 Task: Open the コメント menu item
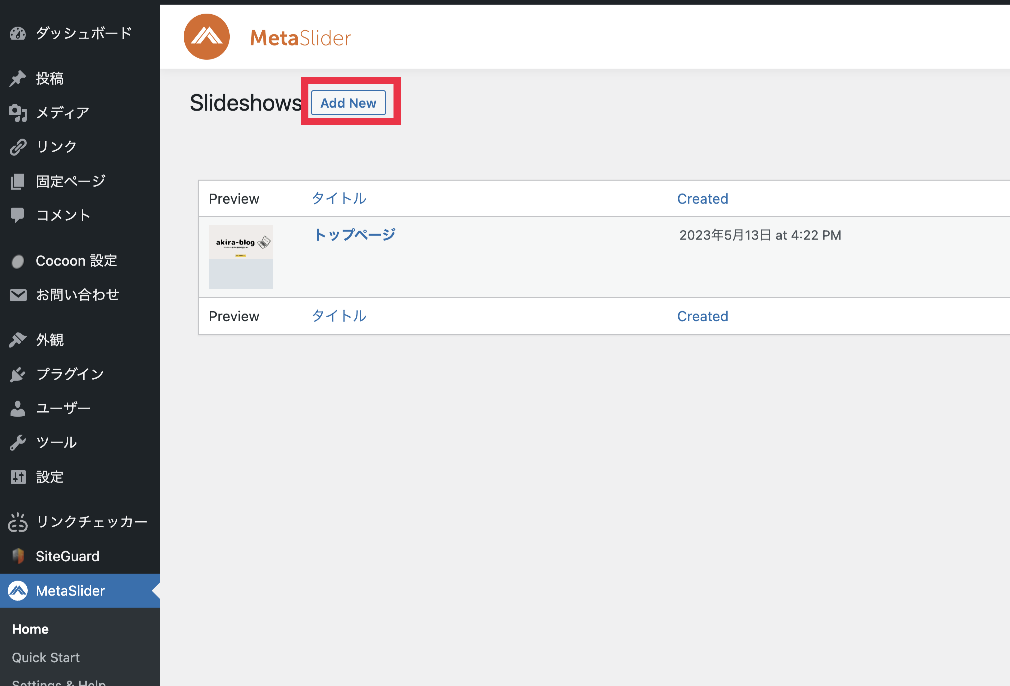[x=63, y=215]
